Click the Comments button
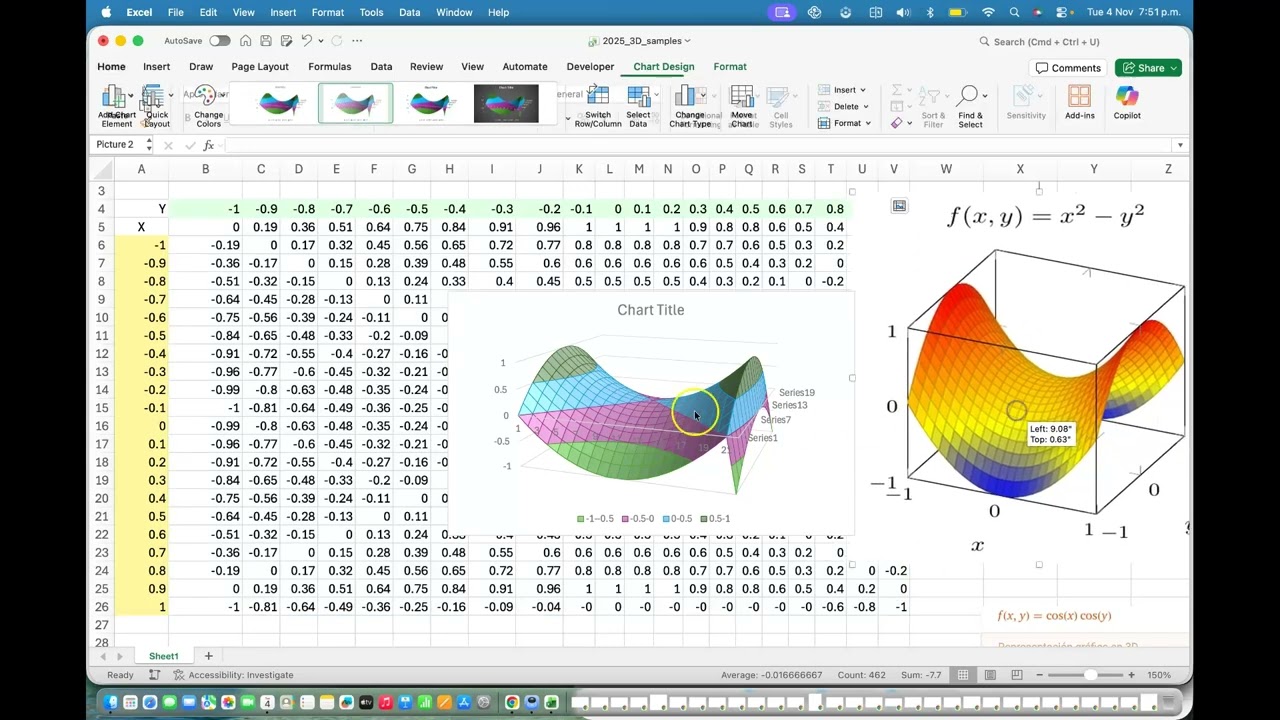 pos(1068,68)
